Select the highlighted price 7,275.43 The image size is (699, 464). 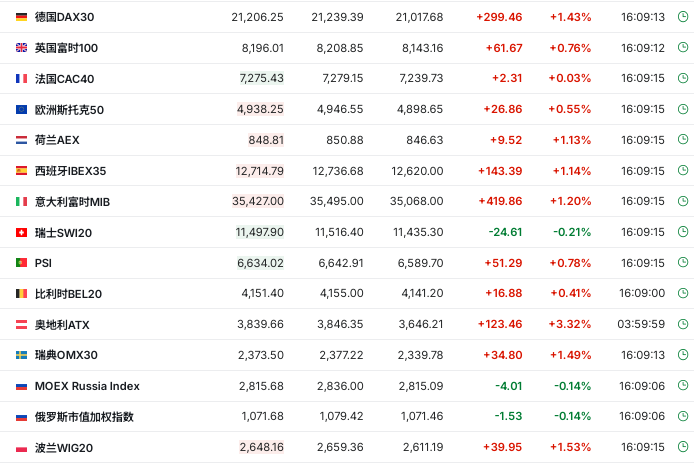[x=261, y=78]
